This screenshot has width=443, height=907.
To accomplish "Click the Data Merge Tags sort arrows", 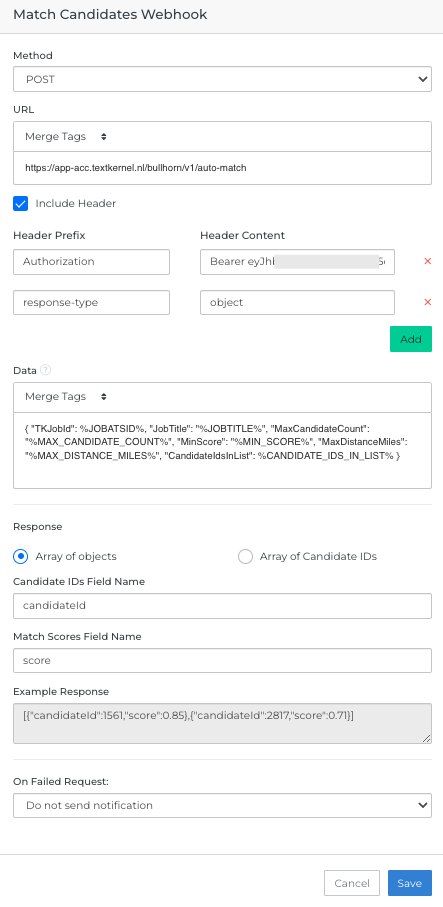I will 104,397.
